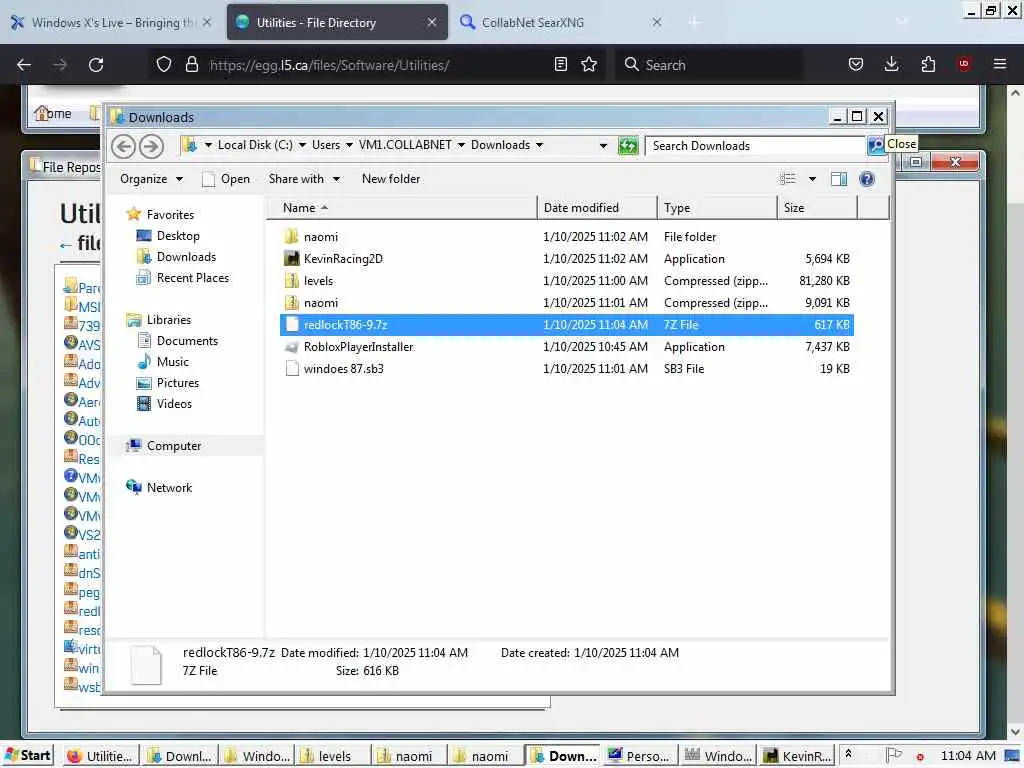Expand the Downloads breadcrumb arrow

(x=539, y=145)
